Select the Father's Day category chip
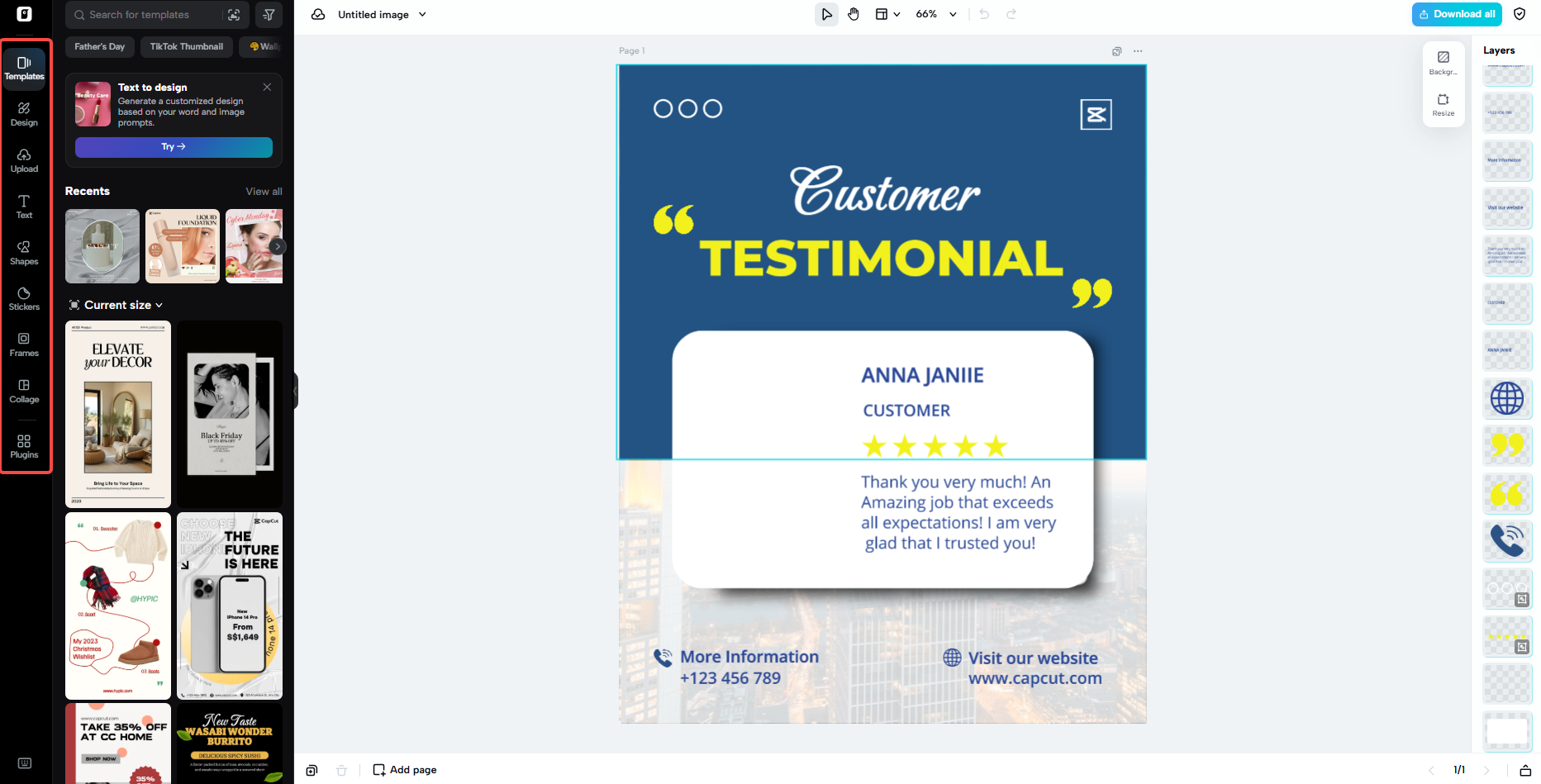 point(100,47)
